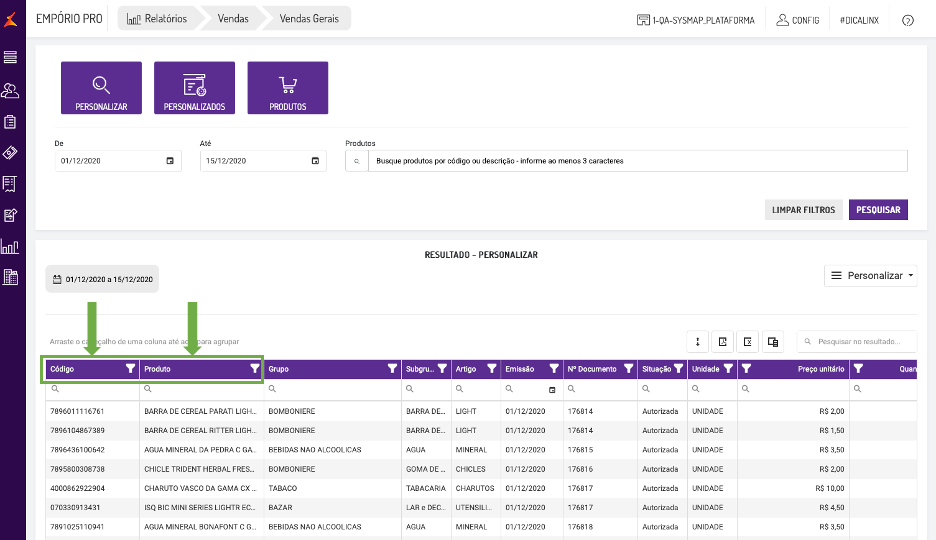Open the column chooser icon above table
936x540 pixels.
[772, 342]
